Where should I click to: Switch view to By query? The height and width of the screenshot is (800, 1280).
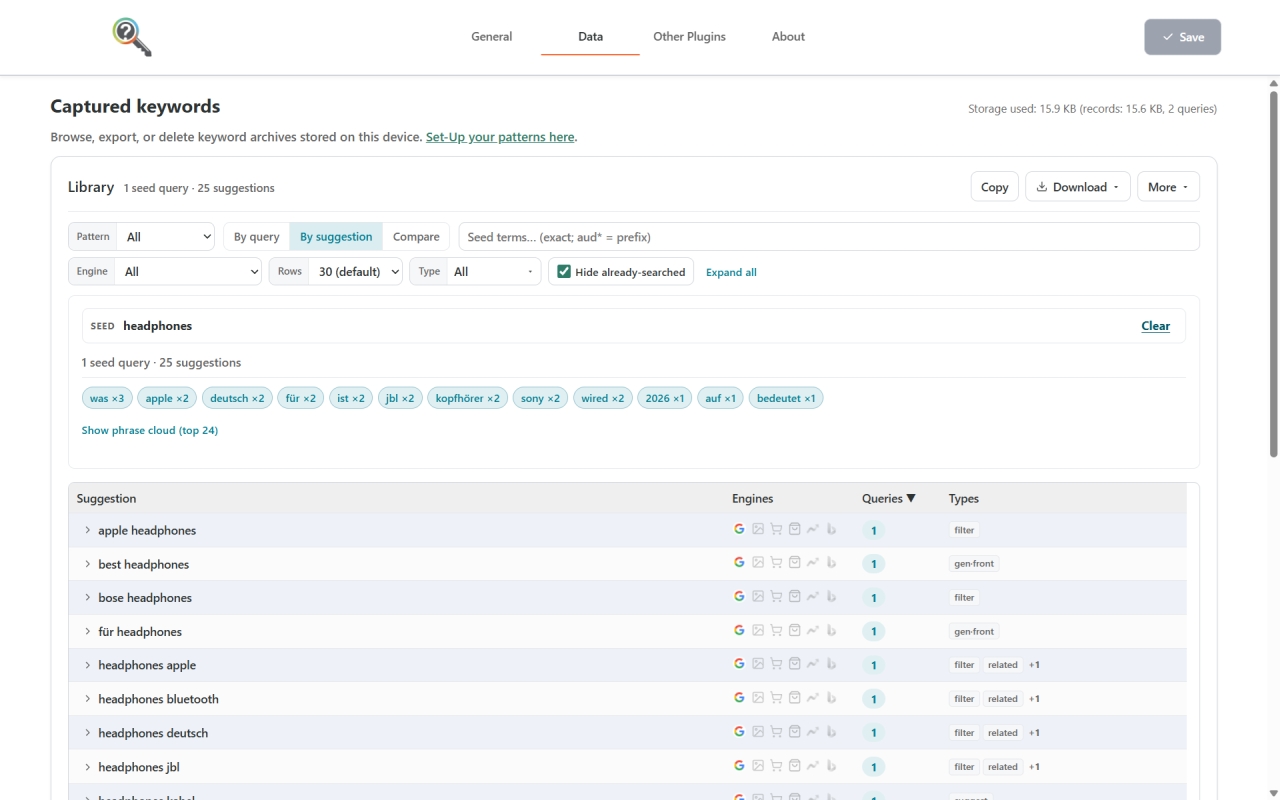tap(257, 237)
